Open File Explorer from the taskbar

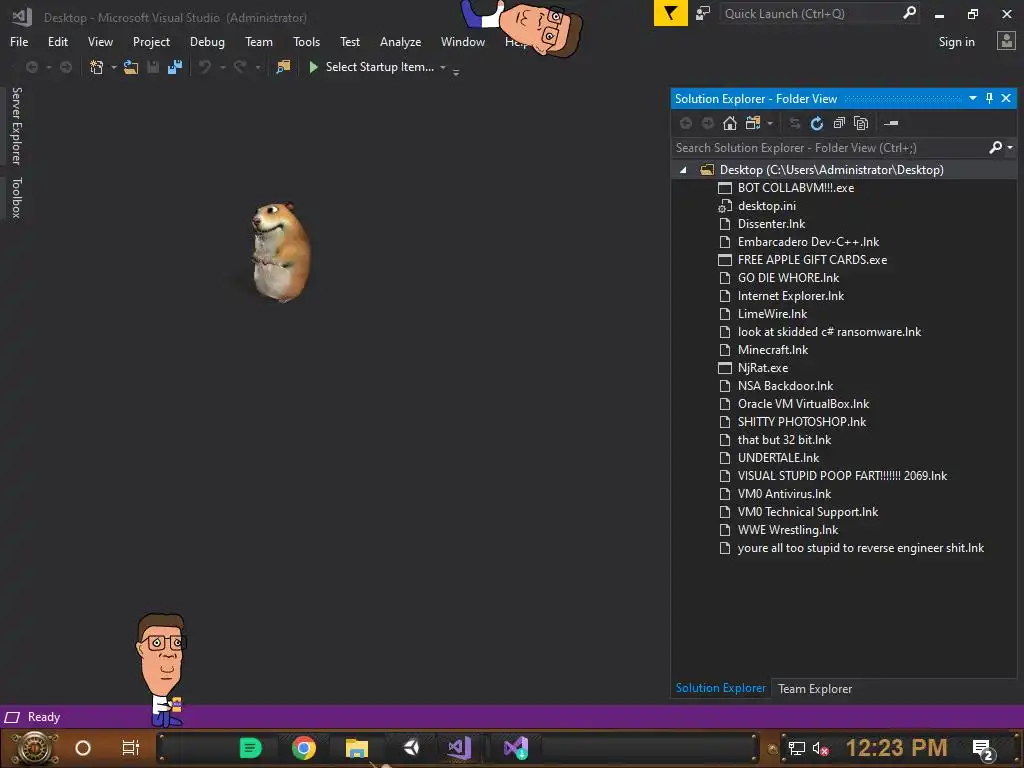click(x=357, y=748)
